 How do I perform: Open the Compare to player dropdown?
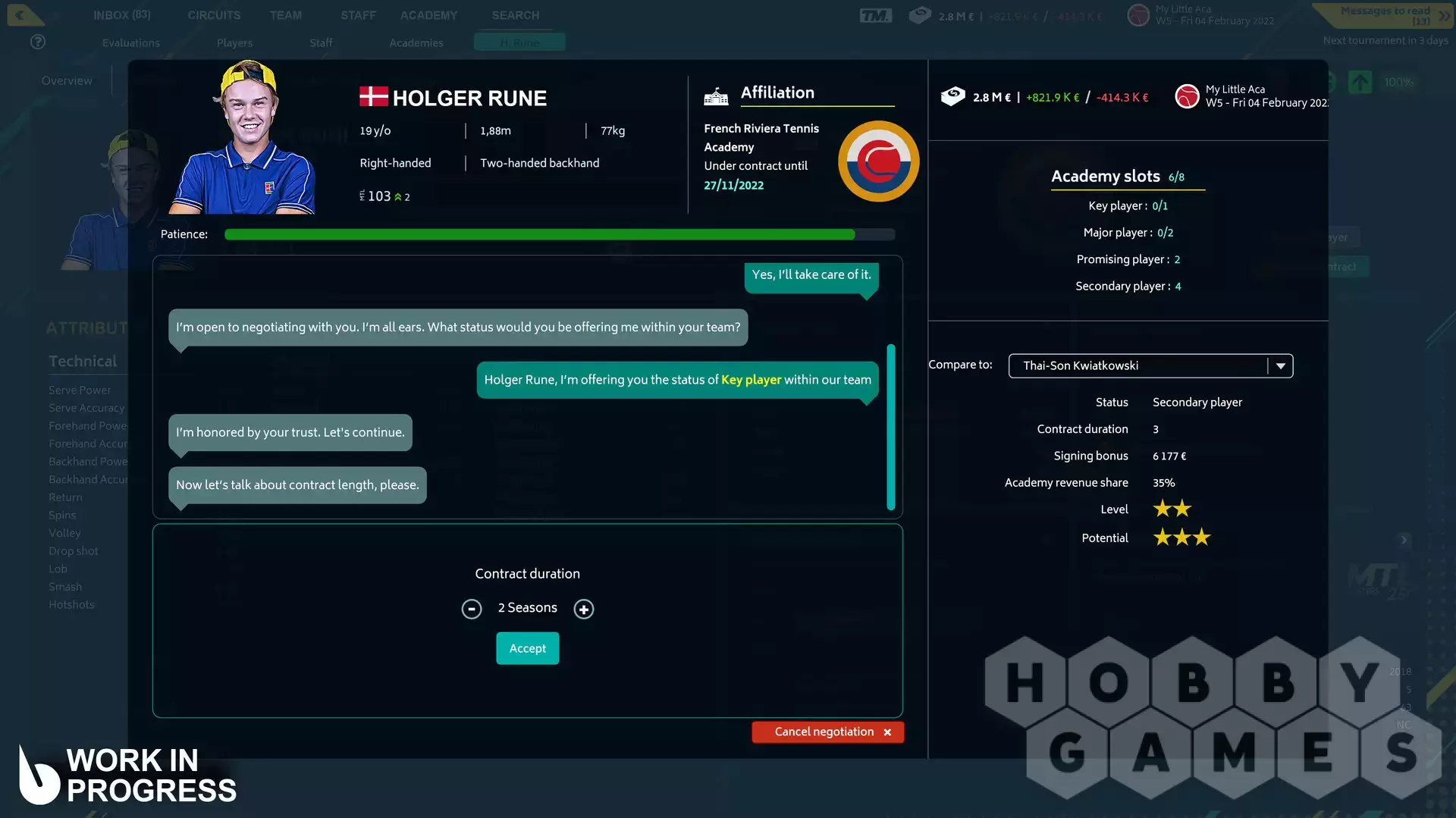(x=1280, y=365)
